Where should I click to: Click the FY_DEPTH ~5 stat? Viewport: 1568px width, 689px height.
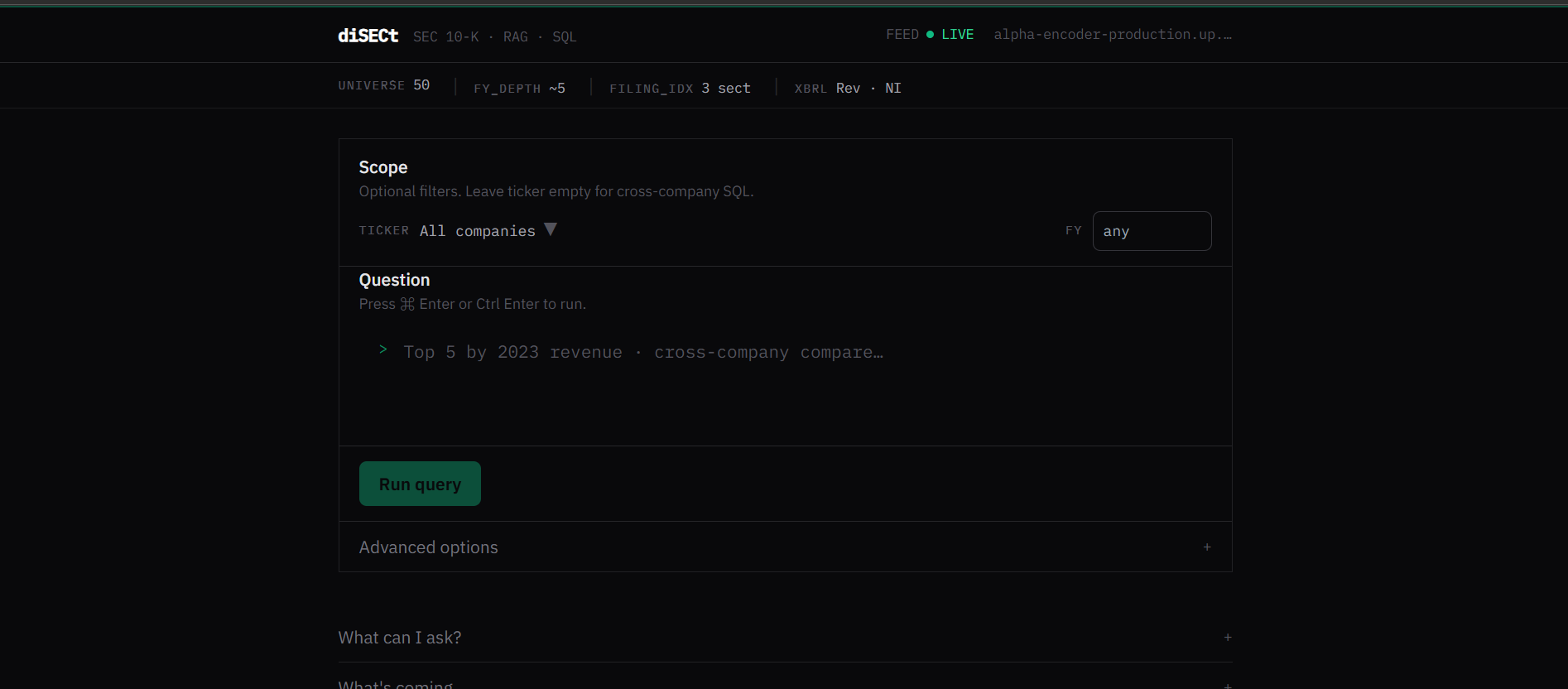(520, 88)
